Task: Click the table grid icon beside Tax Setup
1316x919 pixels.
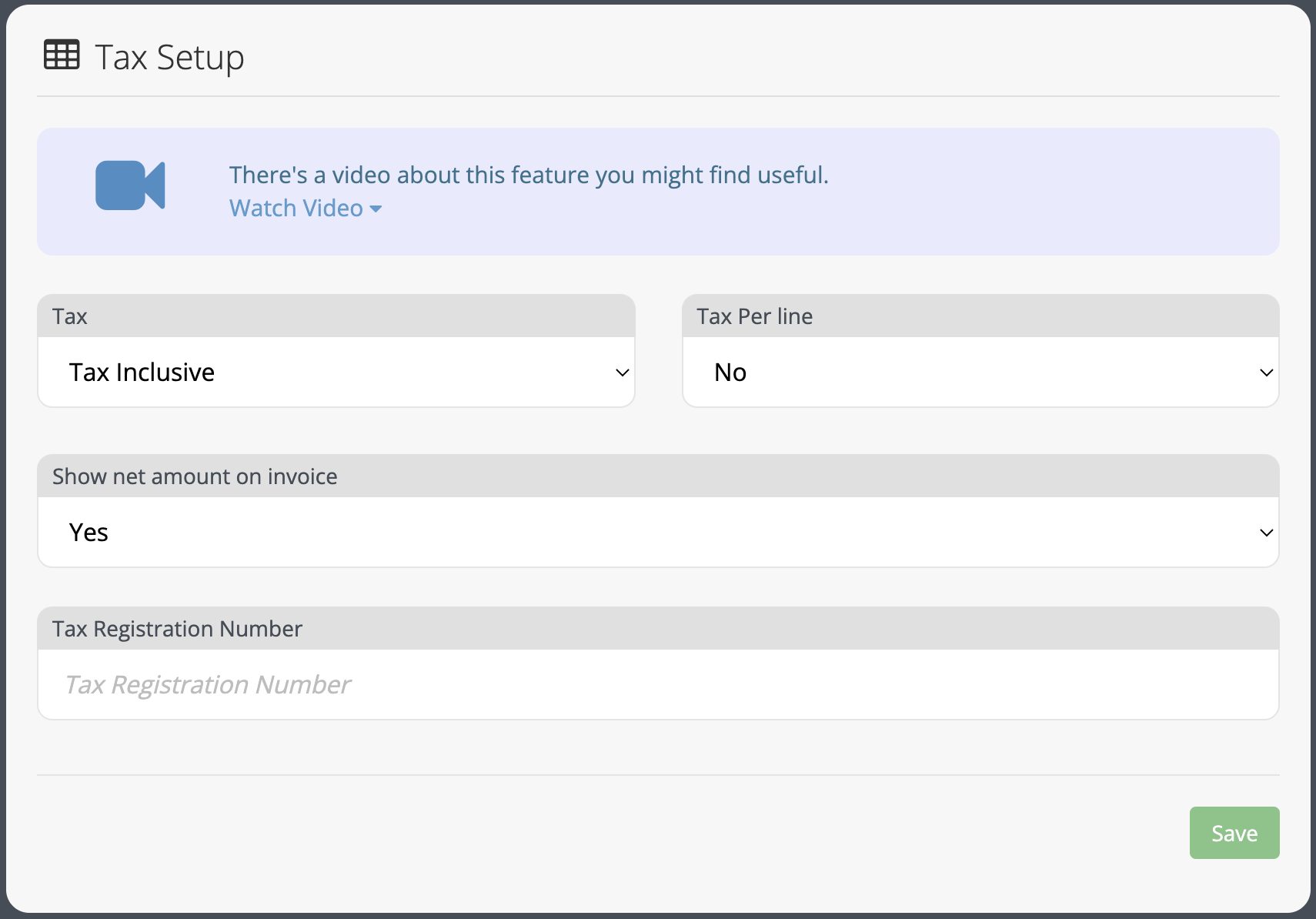Action: pyautogui.click(x=62, y=55)
